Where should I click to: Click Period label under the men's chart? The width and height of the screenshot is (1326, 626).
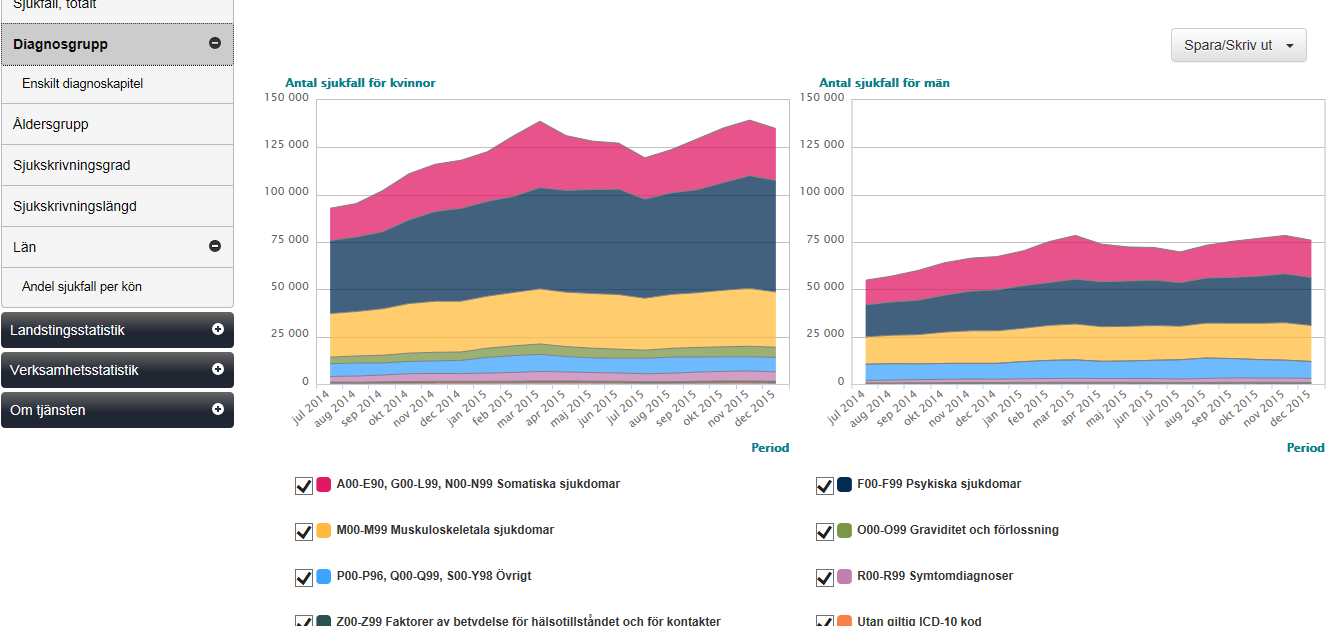pos(1305,448)
